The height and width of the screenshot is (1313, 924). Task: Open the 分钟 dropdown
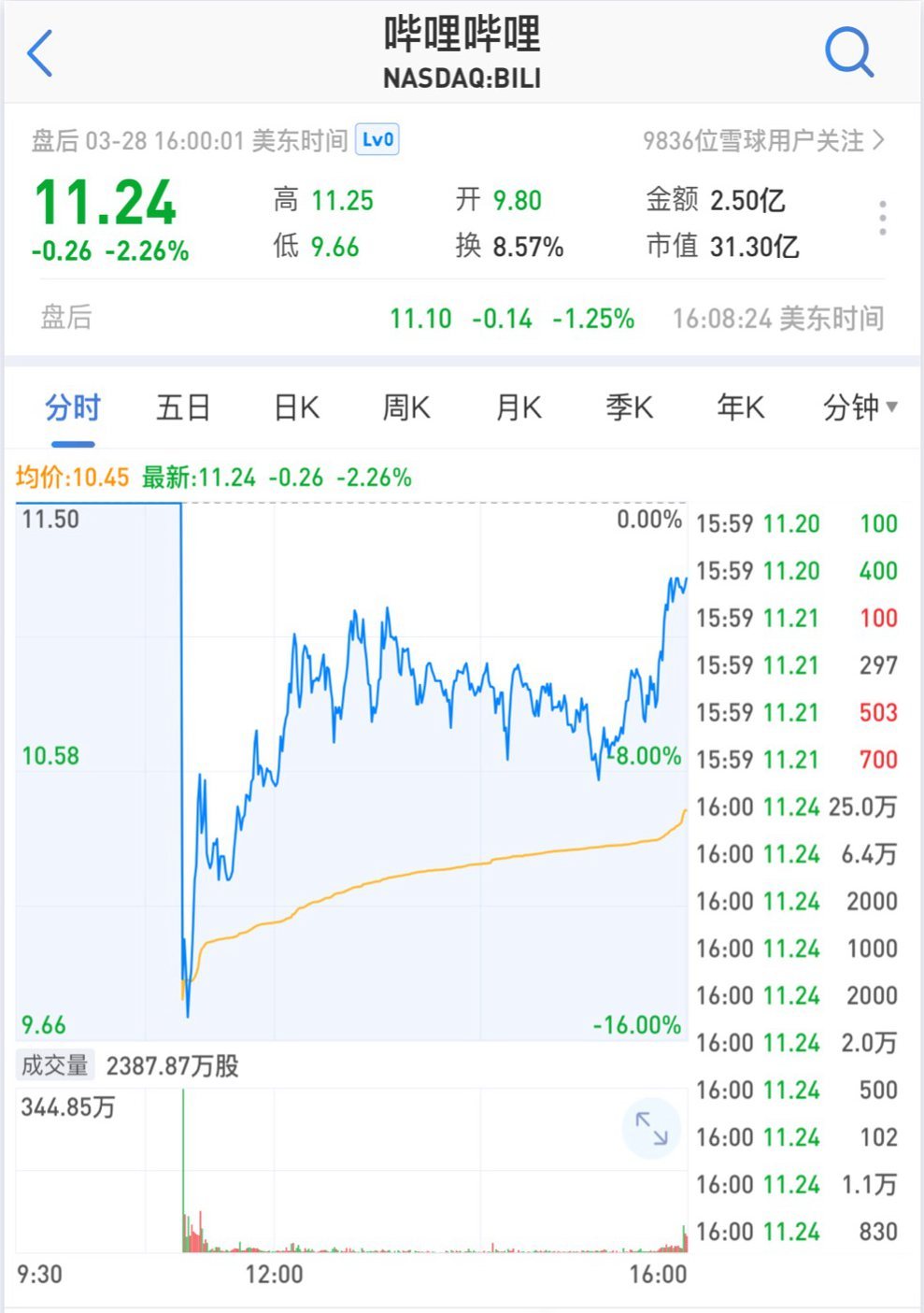(x=860, y=408)
